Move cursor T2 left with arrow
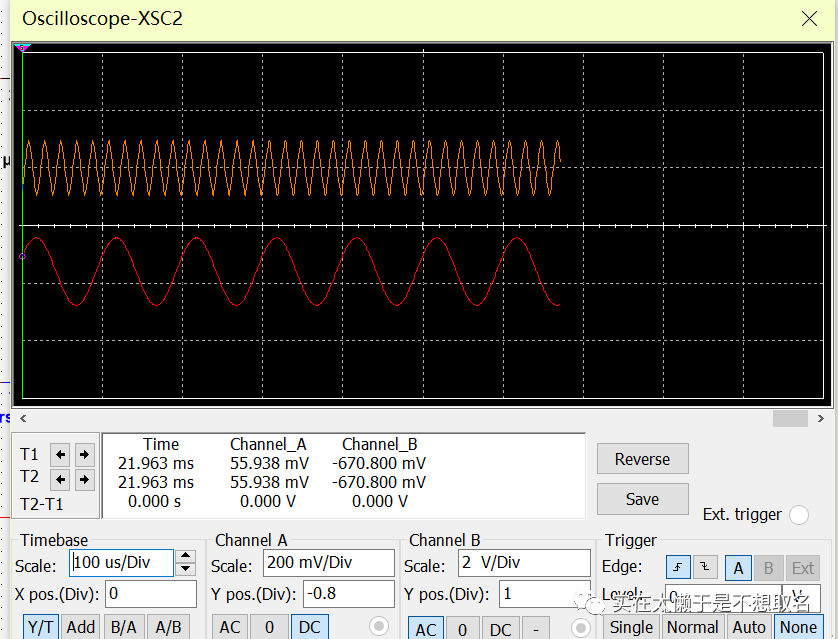The image size is (838, 639). pyautogui.click(x=61, y=479)
